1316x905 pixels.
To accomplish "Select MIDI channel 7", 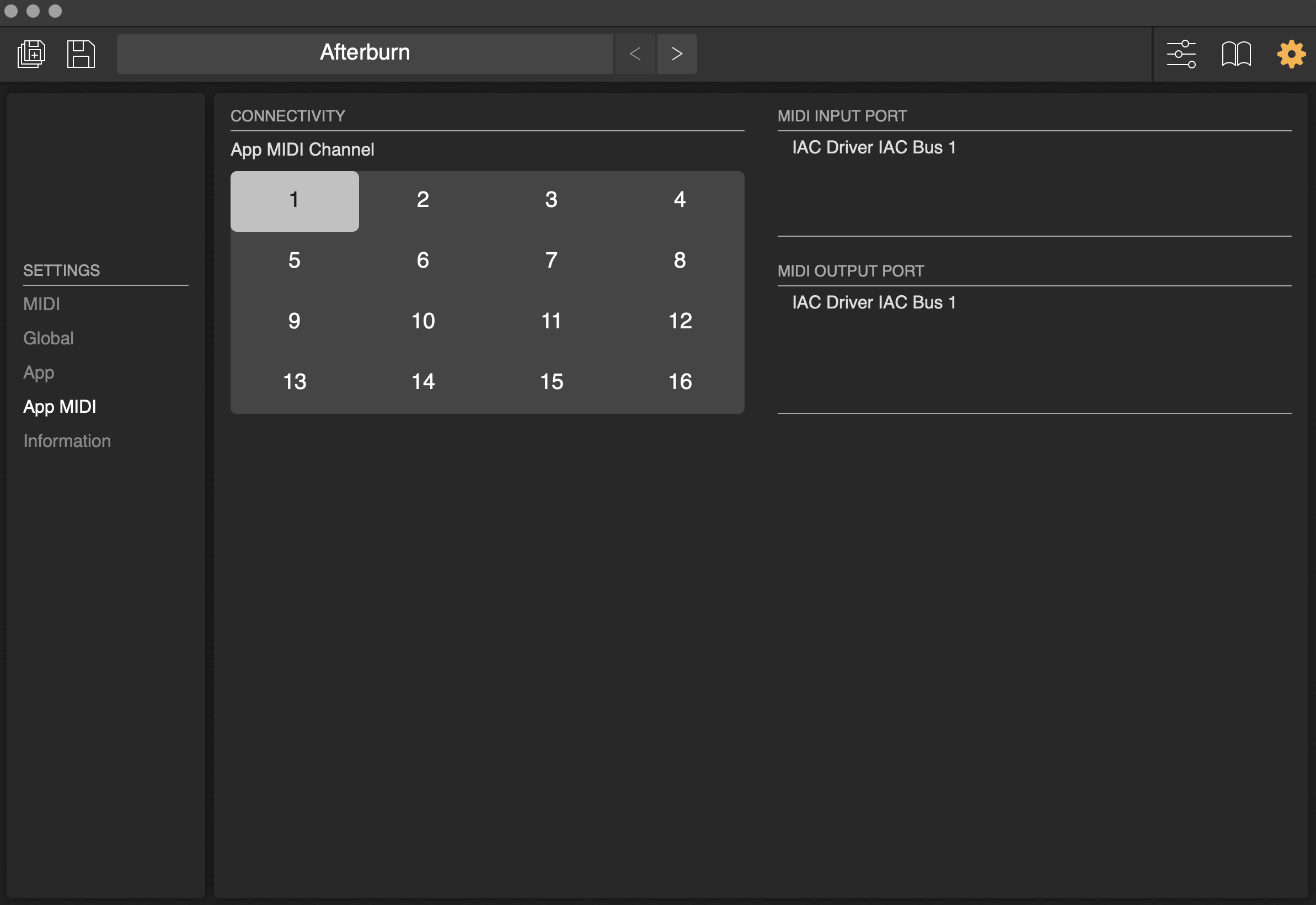I will tap(551, 261).
